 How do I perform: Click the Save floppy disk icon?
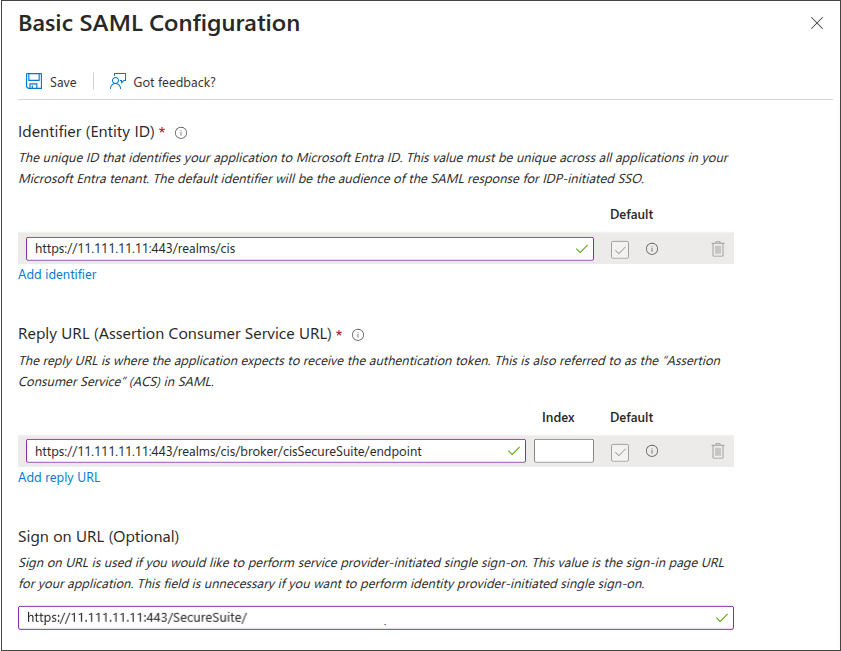pos(34,82)
